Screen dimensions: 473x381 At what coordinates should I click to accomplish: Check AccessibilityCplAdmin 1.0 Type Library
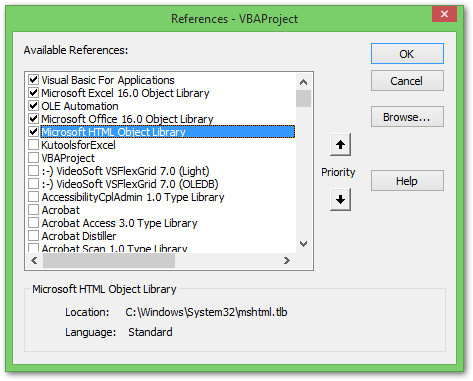point(33,197)
